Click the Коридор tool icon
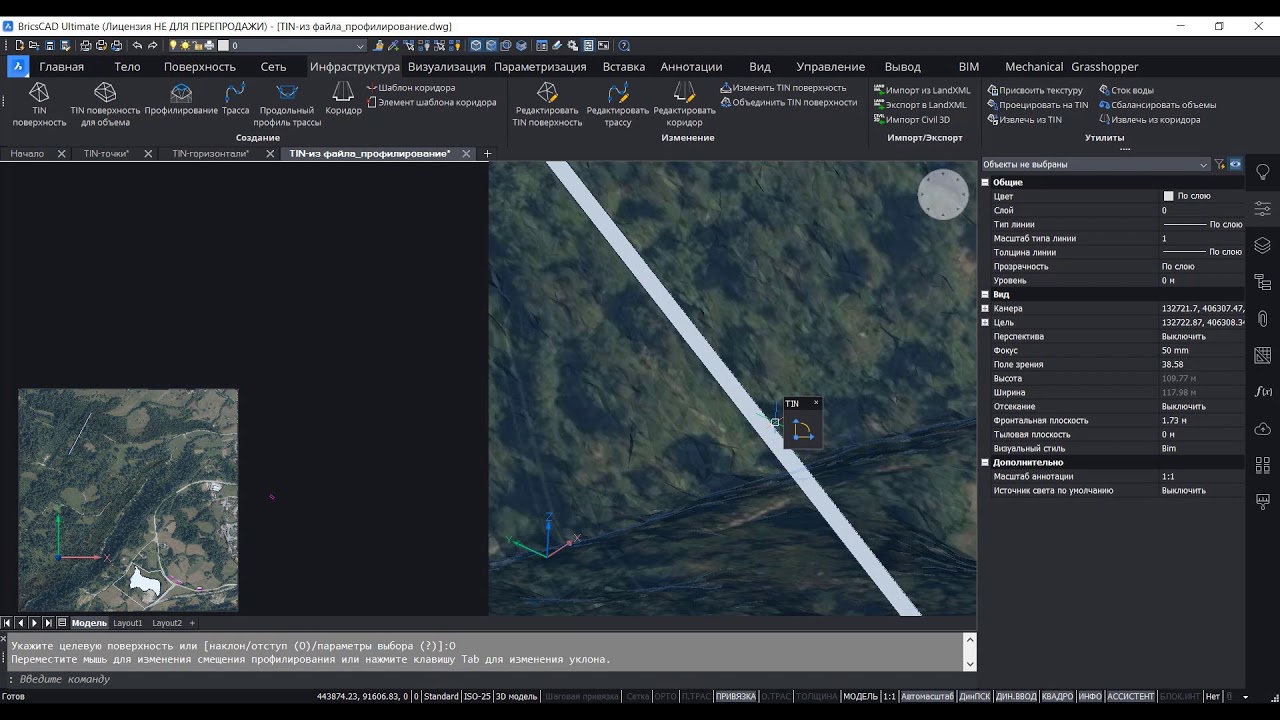This screenshot has height=720, width=1280. pyautogui.click(x=343, y=93)
